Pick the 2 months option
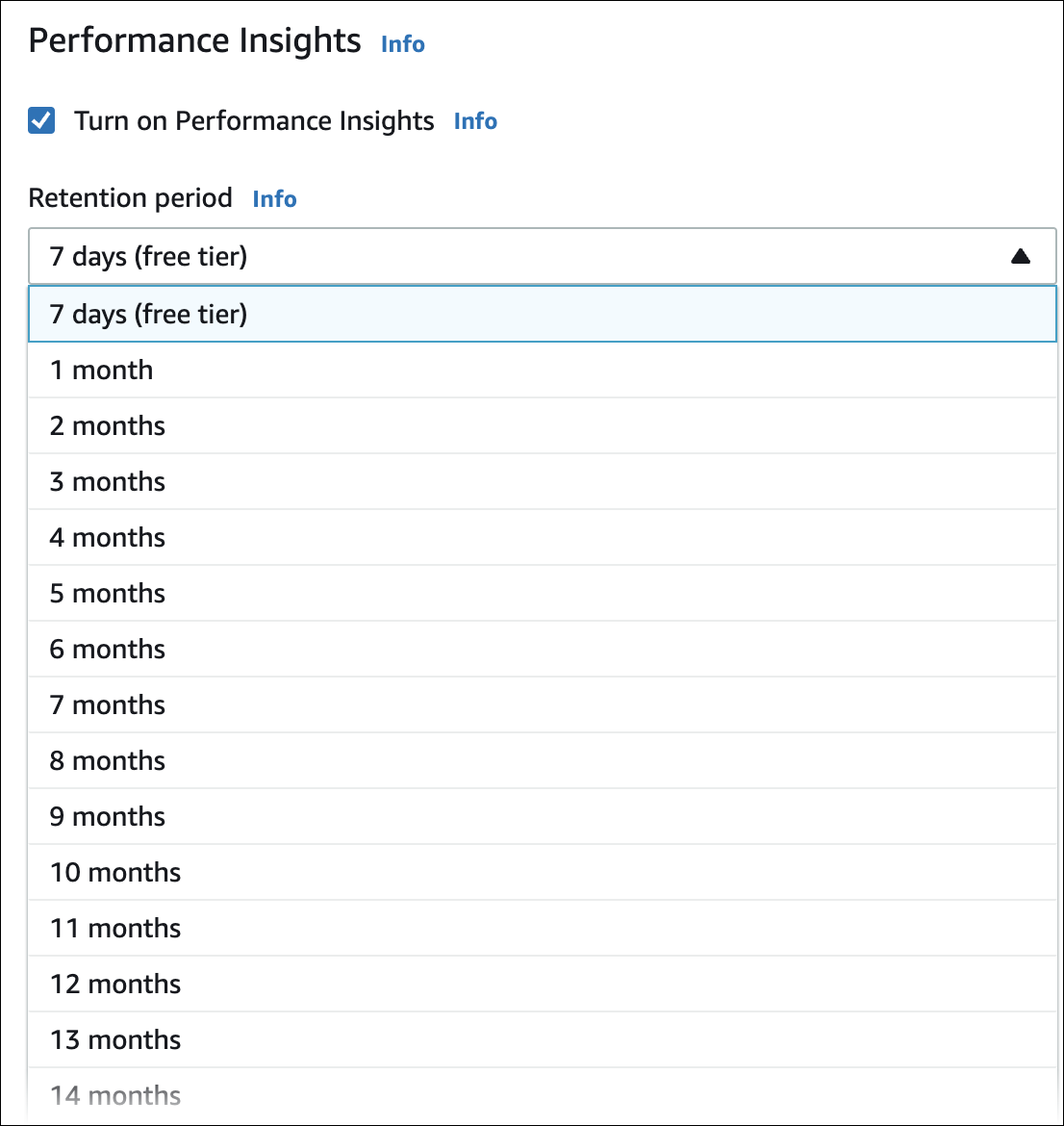This screenshot has height=1126, width=1064. point(107,425)
